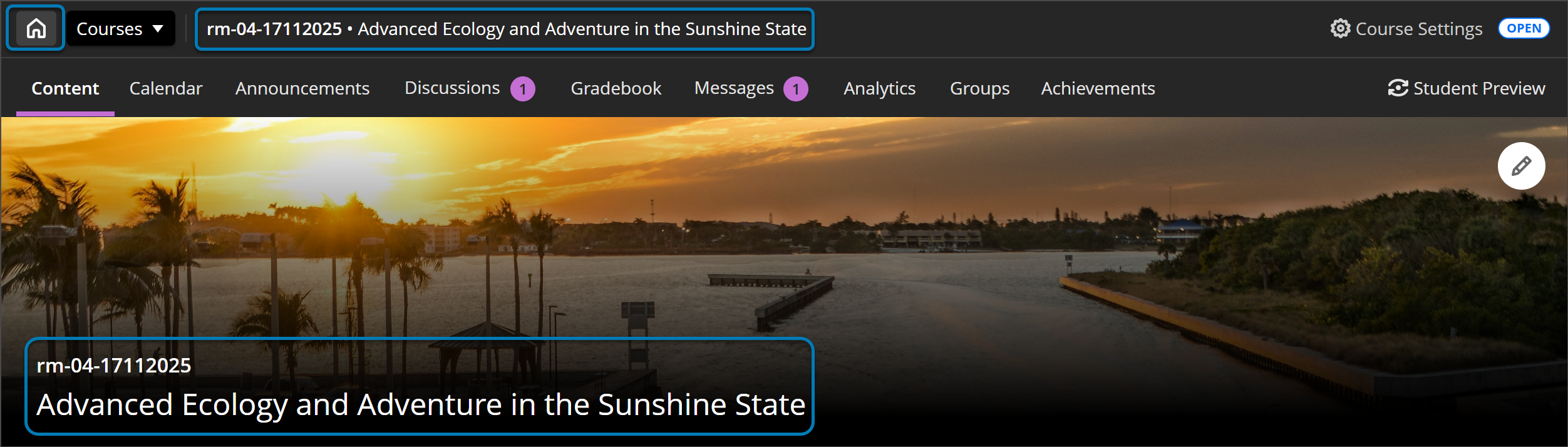This screenshot has height=447, width=1568.
Task: Go to the Announcements page
Action: [x=302, y=88]
